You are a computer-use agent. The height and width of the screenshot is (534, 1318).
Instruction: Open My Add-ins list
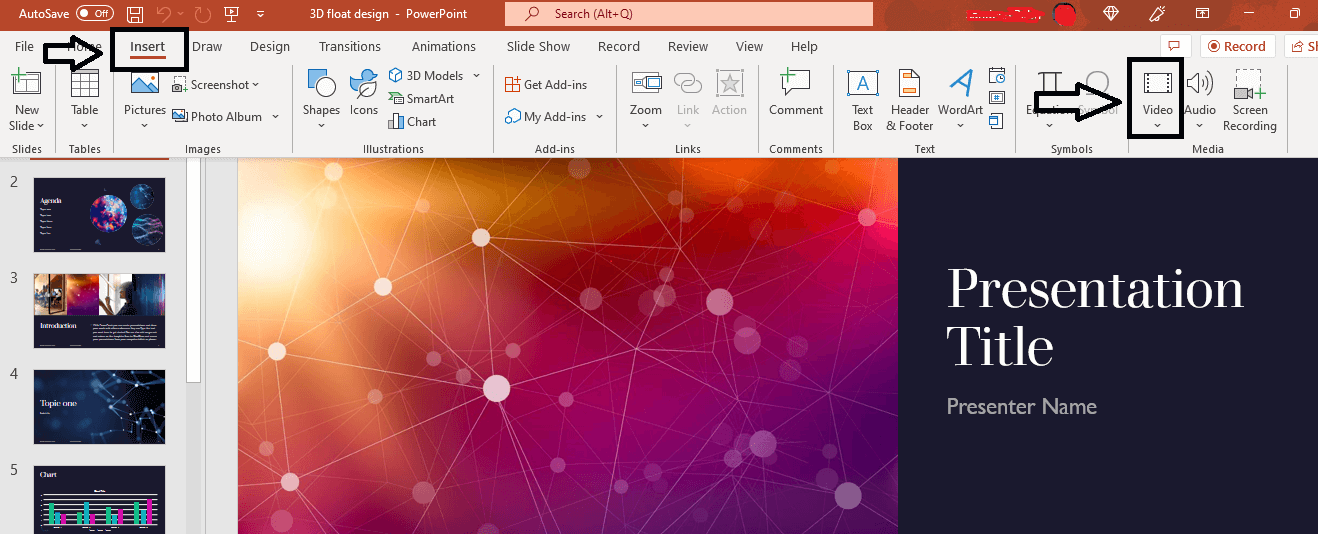point(546,117)
